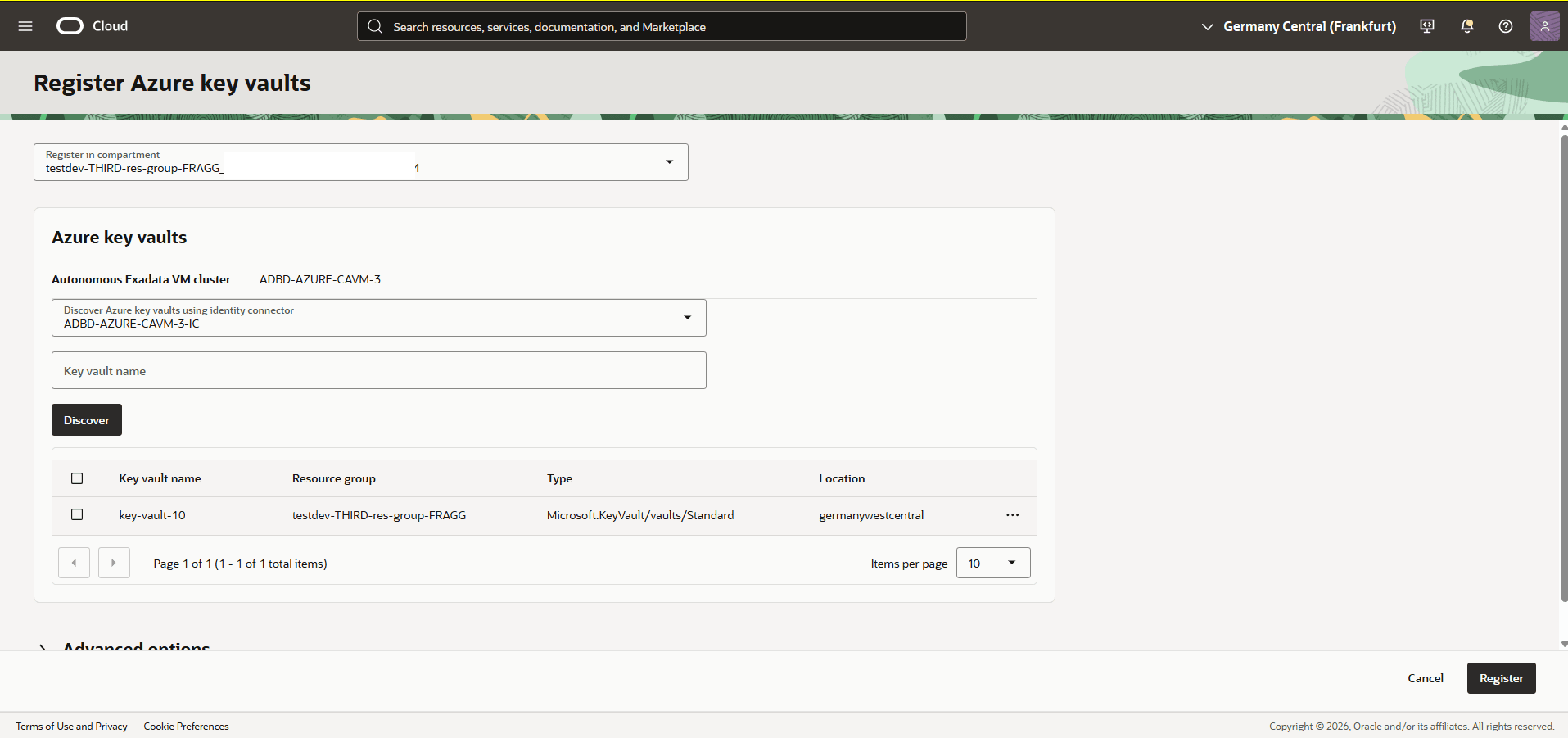Open the notifications bell

[x=1466, y=26]
